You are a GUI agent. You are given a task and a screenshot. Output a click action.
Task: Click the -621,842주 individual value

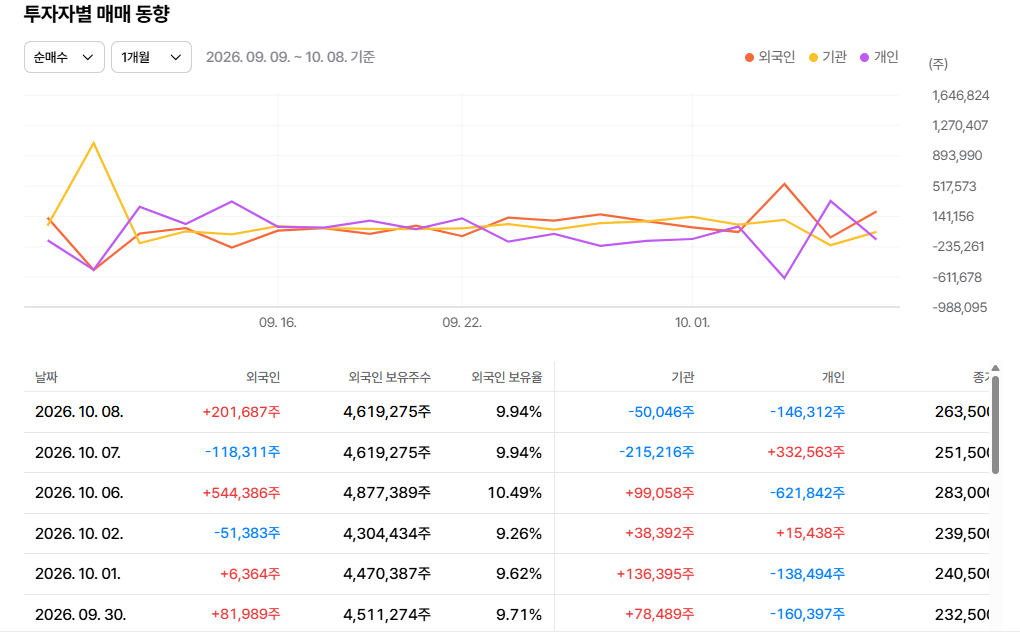pyautogui.click(x=807, y=493)
